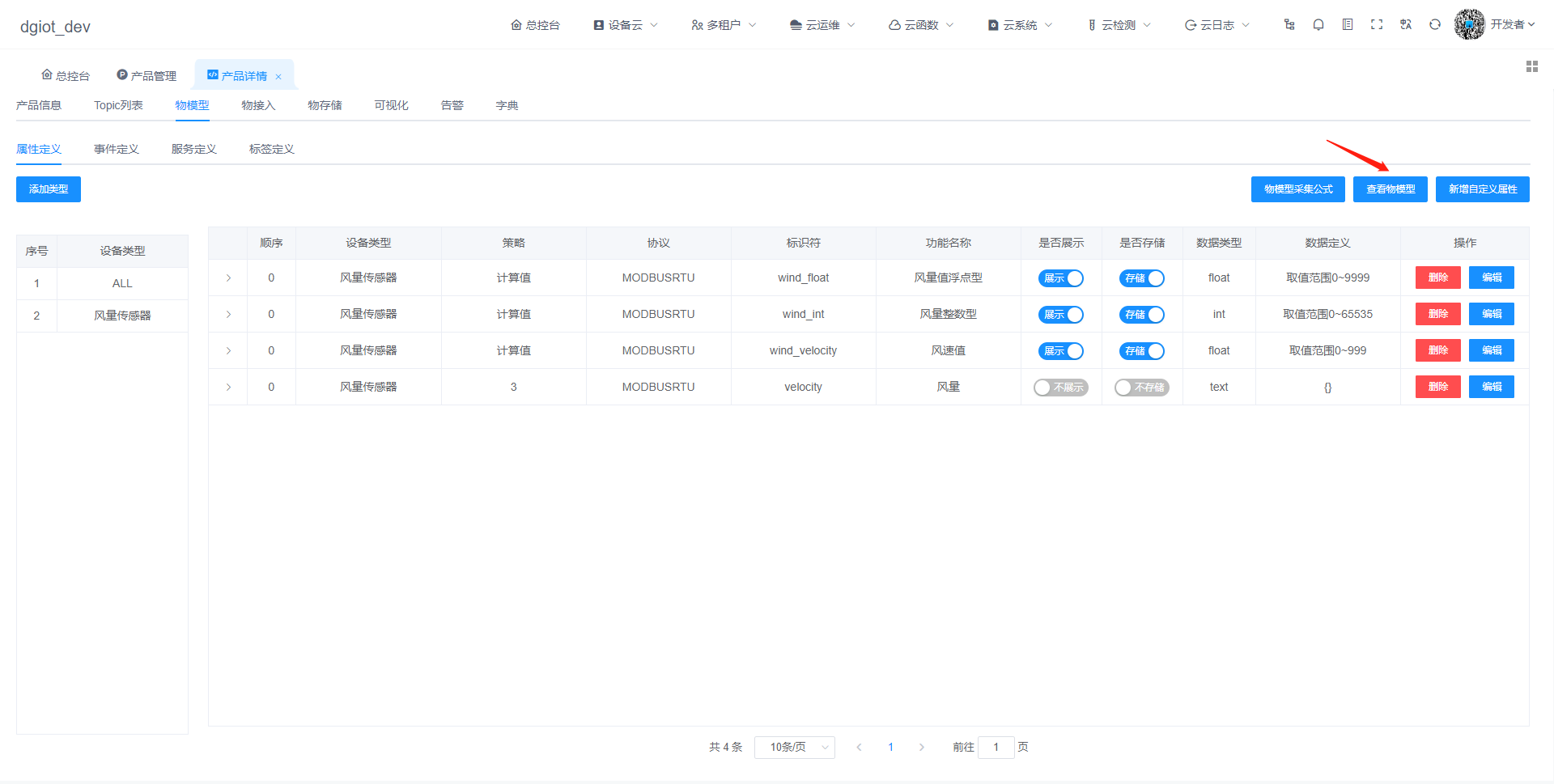Expand the wind_velocity row
This screenshot has width=1554, height=784.
(228, 350)
